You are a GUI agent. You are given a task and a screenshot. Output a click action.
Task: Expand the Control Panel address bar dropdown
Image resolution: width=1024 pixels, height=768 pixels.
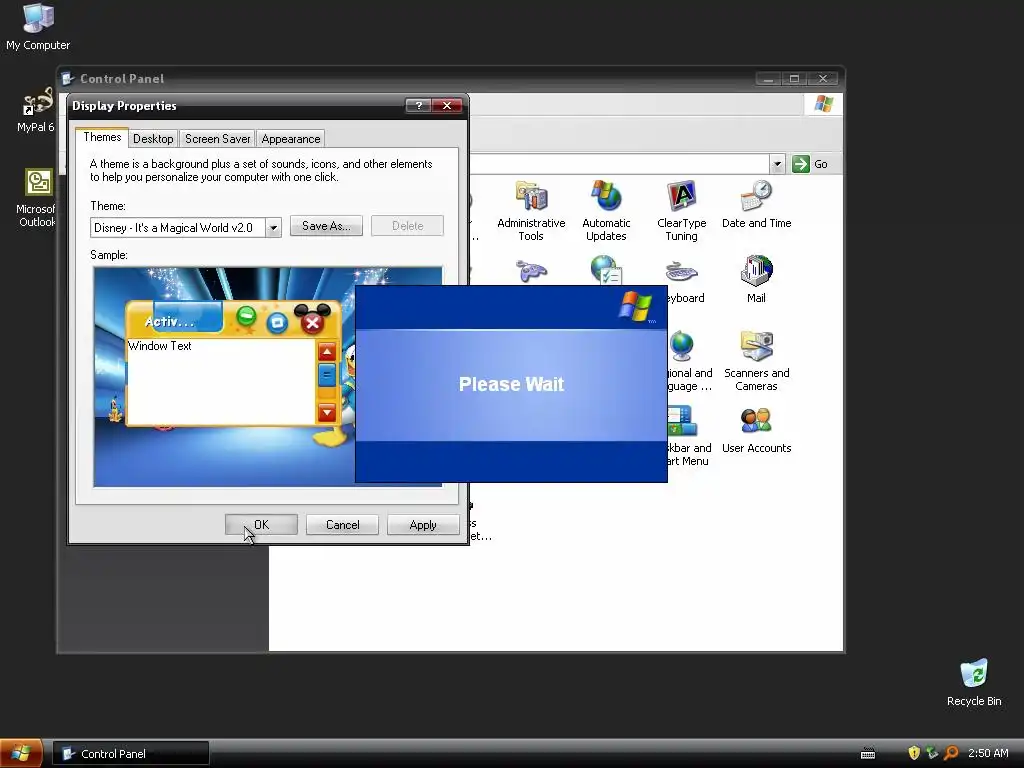(777, 164)
